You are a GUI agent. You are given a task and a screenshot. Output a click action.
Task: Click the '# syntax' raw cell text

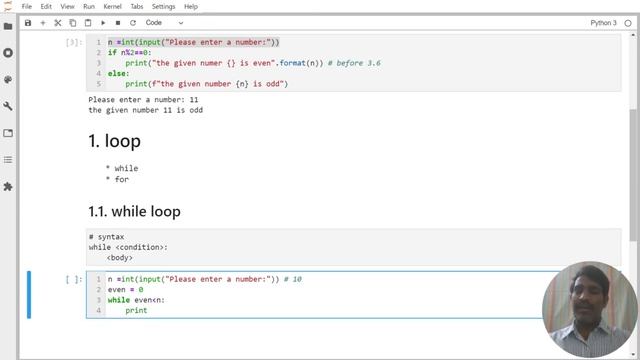pyautogui.click(x=107, y=237)
